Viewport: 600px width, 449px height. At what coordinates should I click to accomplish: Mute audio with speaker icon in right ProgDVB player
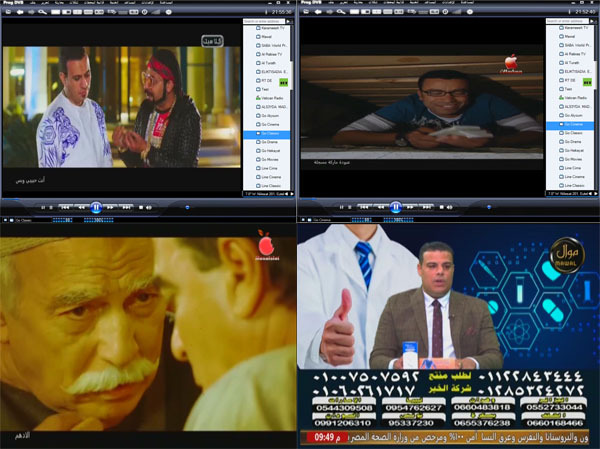pyautogui.click(x=449, y=207)
